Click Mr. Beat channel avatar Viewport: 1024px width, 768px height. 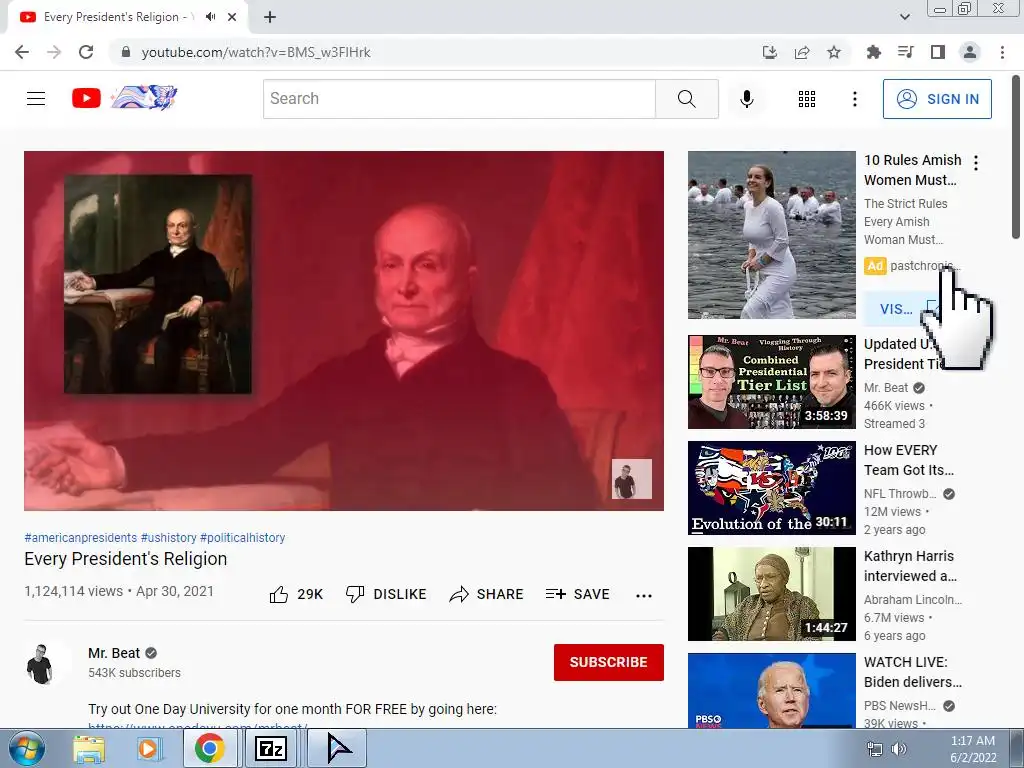[40, 664]
